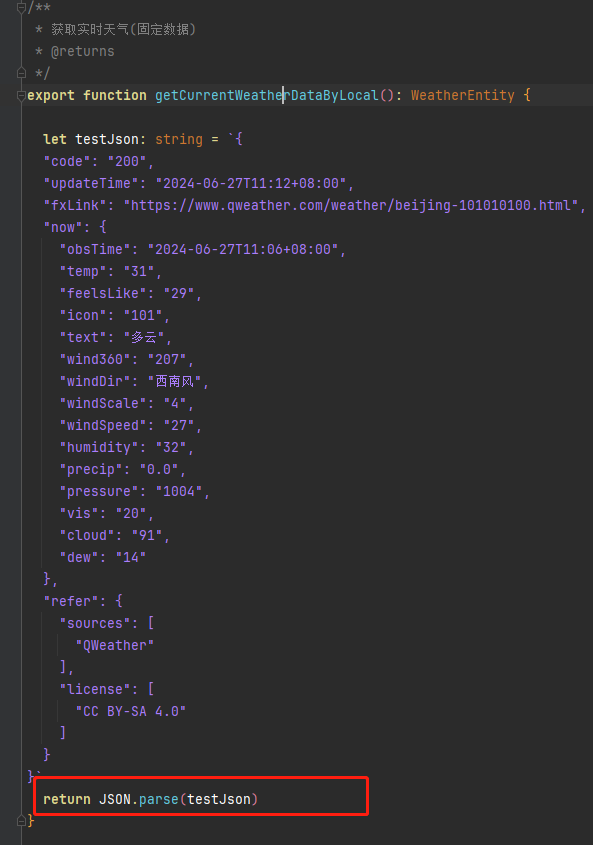Viewport: 593px width, 845px height.
Task: Click the testJson variable declaration
Action: [107, 139]
